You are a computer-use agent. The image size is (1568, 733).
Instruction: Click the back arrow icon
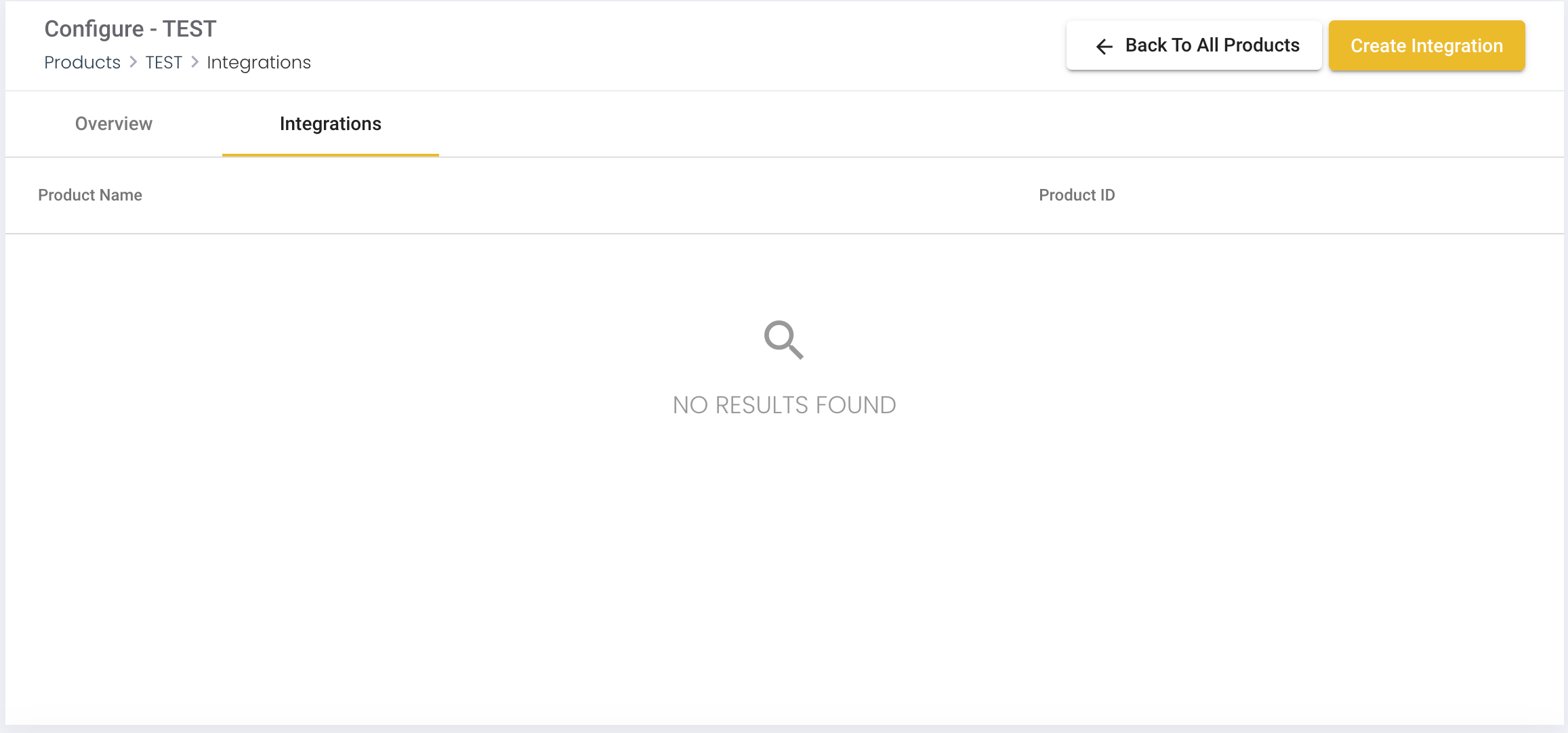[x=1105, y=46]
